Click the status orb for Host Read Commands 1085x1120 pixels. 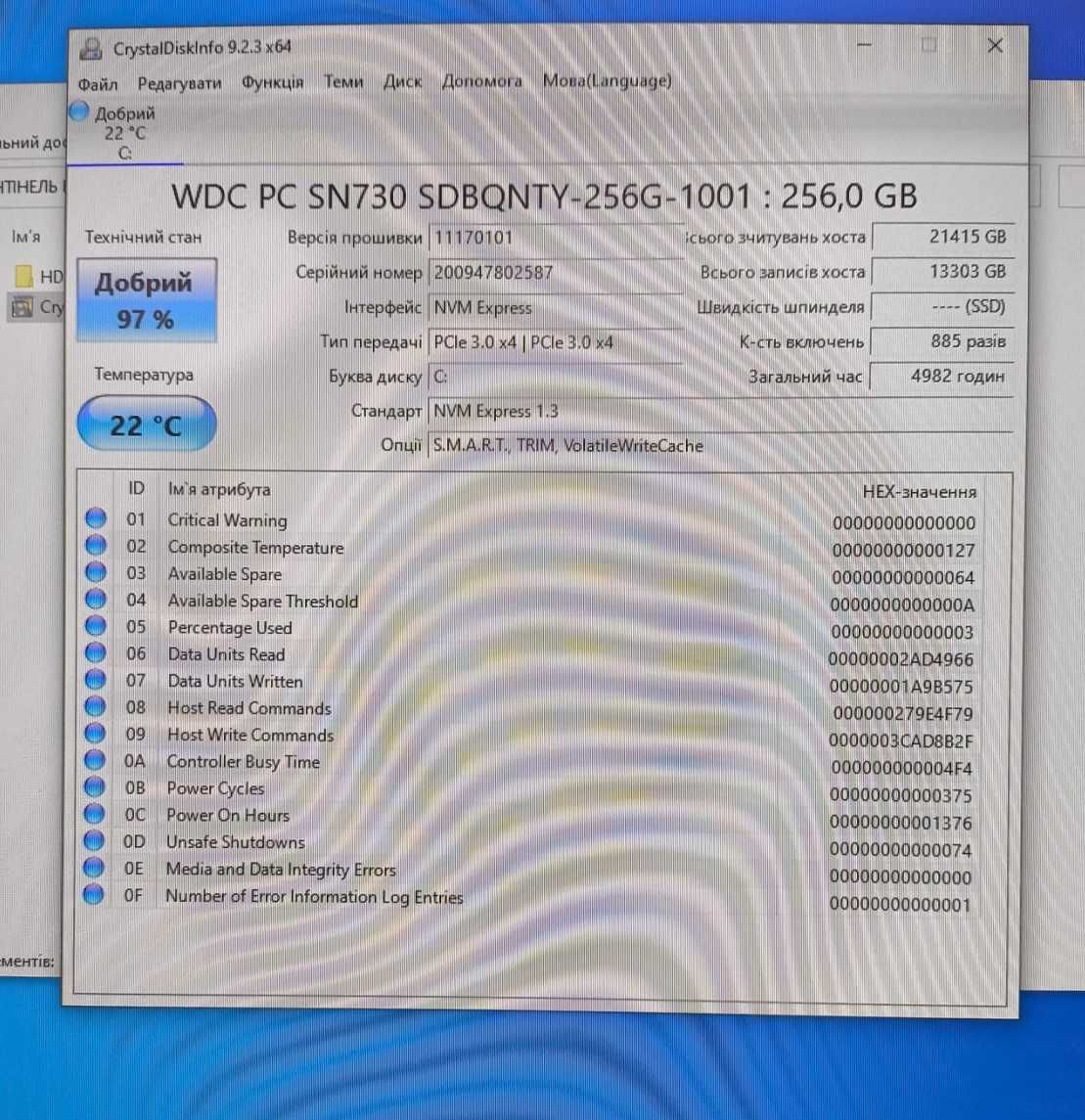pyautogui.click(x=94, y=707)
